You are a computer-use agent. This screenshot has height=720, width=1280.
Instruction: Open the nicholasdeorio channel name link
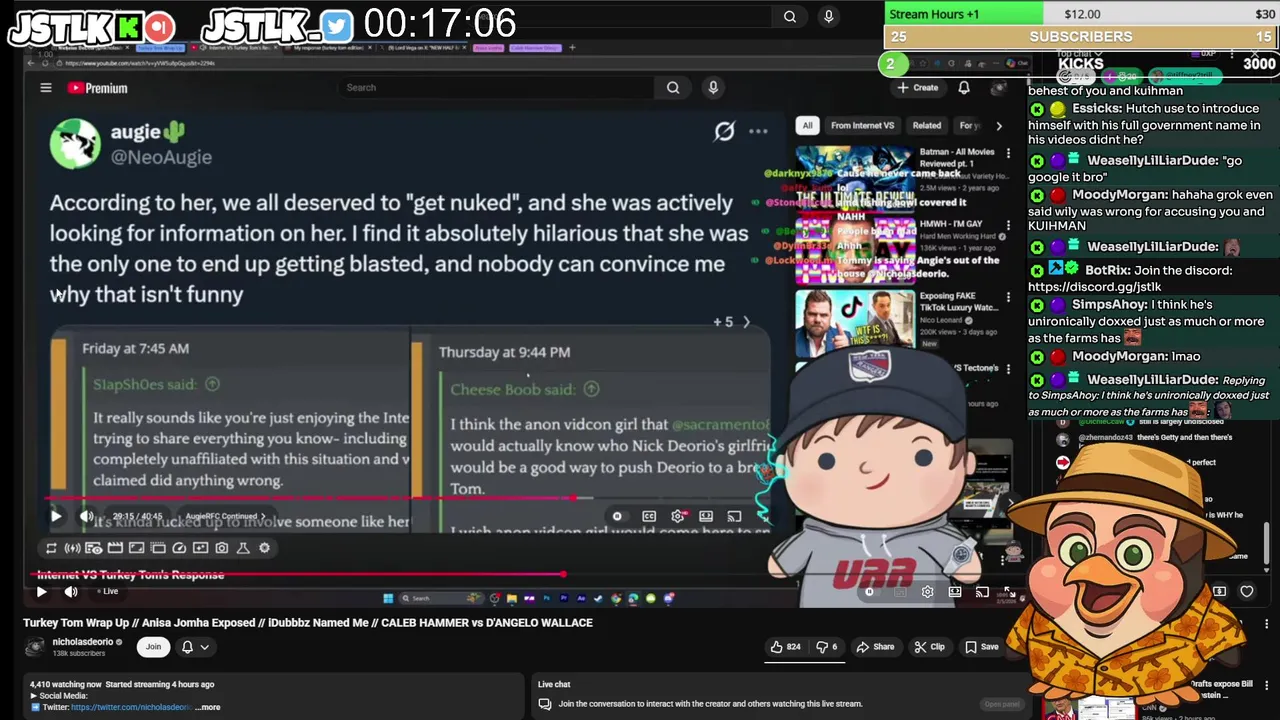[x=83, y=642]
